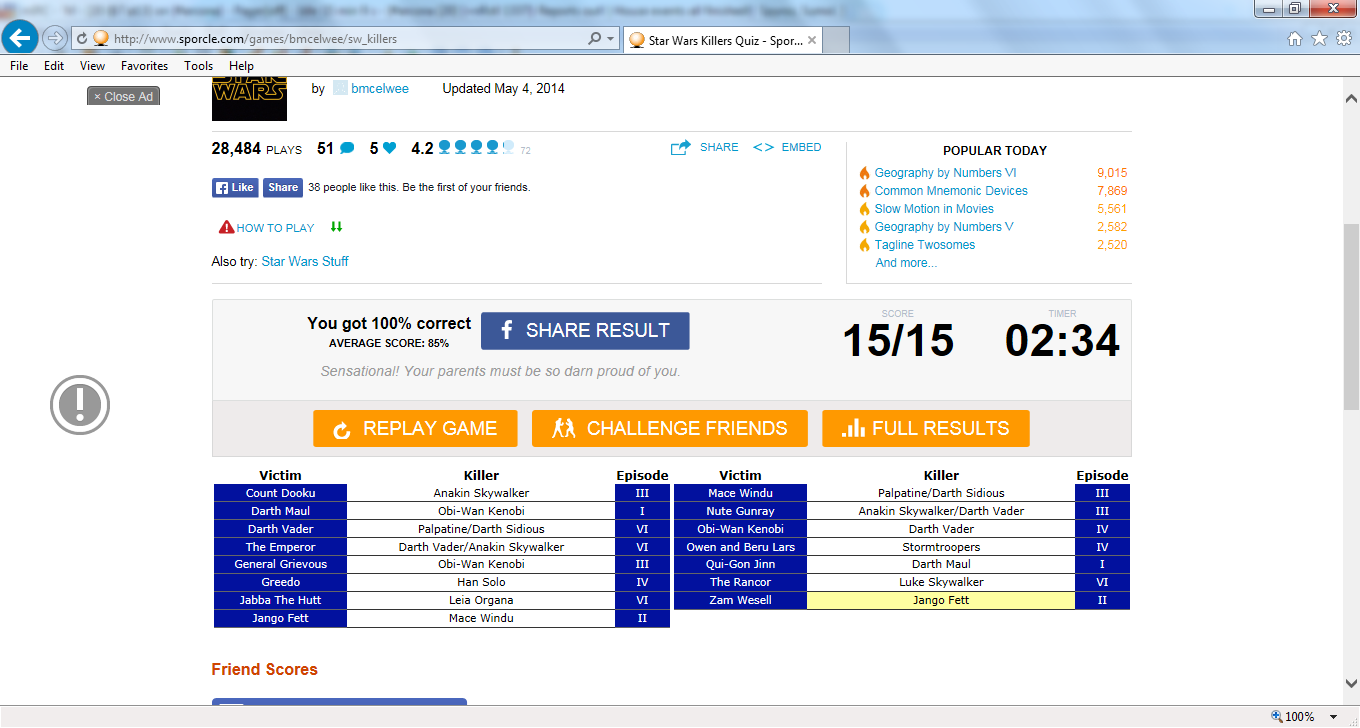The image size is (1360, 728).
Task: Open the File menu
Action: [x=19, y=66]
